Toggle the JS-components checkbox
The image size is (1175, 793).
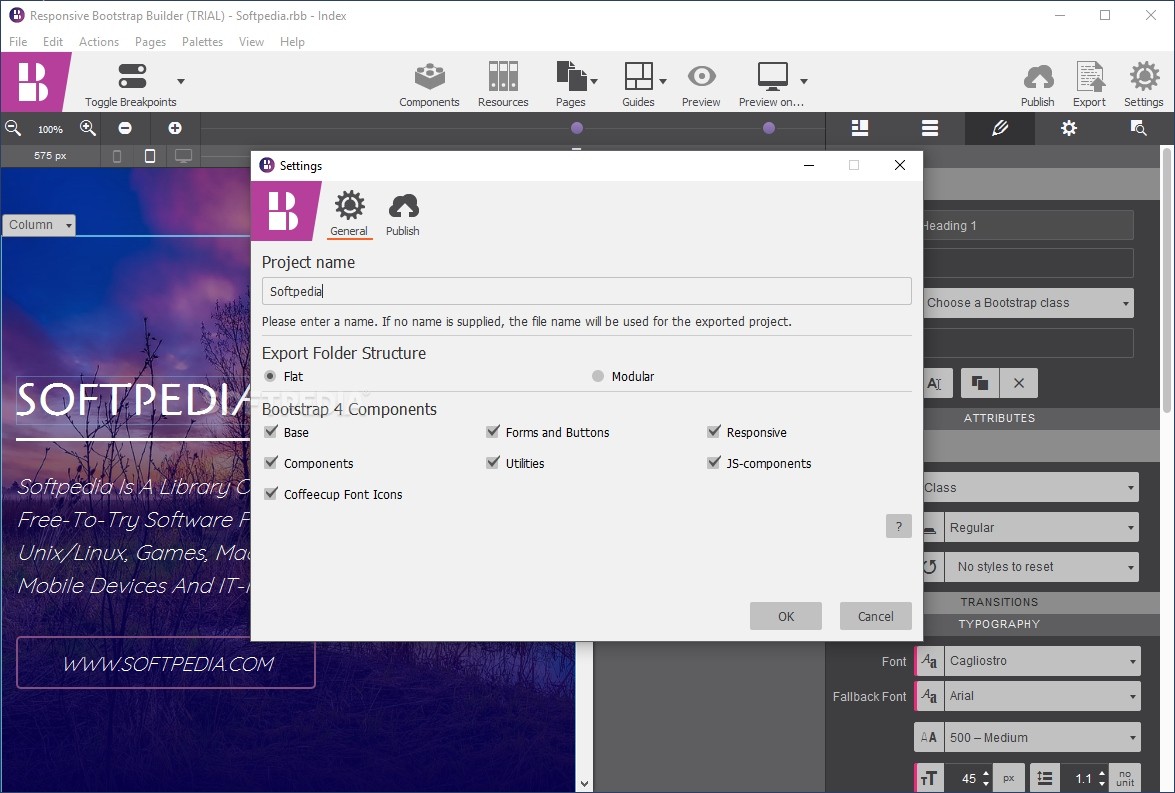713,462
